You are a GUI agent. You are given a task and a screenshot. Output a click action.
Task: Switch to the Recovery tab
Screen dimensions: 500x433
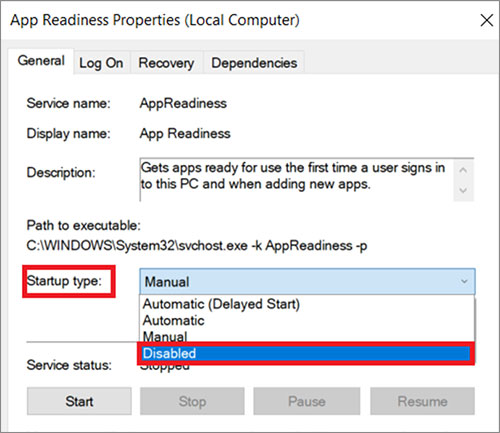[x=166, y=63]
